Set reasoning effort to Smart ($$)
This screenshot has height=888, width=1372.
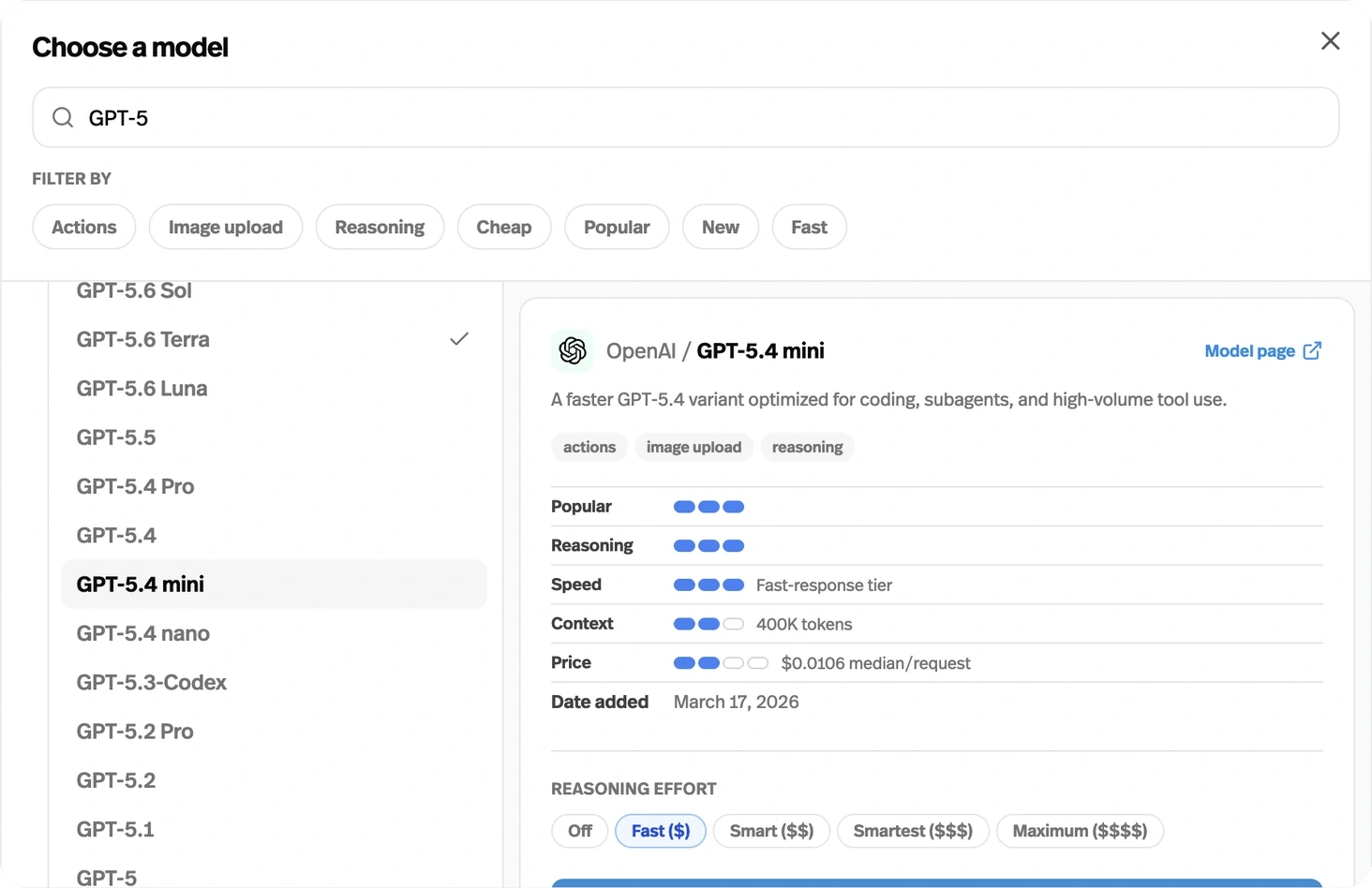tap(771, 831)
